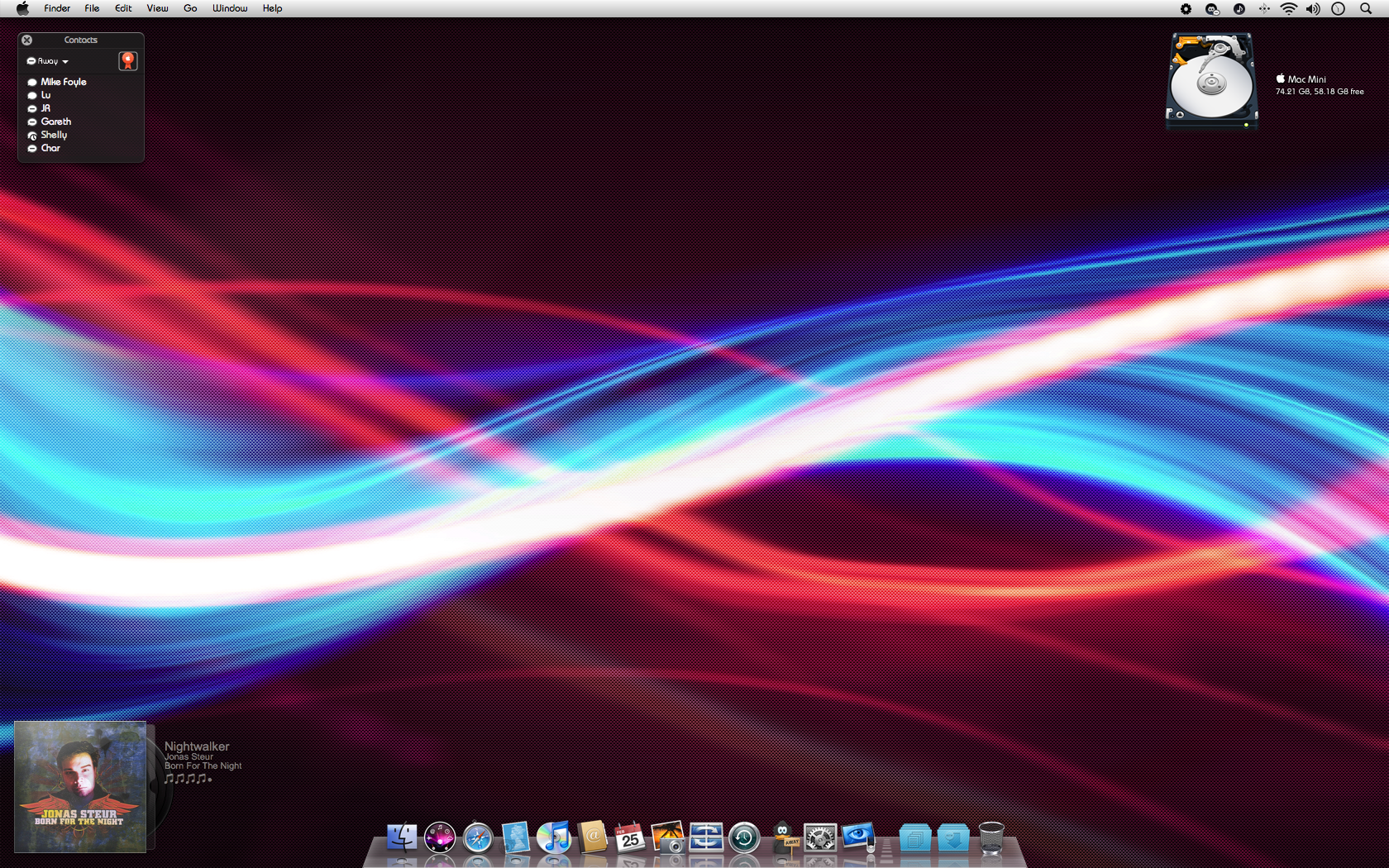Click the Nightwalker track title
This screenshot has width=1389, height=868.
tap(197, 746)
